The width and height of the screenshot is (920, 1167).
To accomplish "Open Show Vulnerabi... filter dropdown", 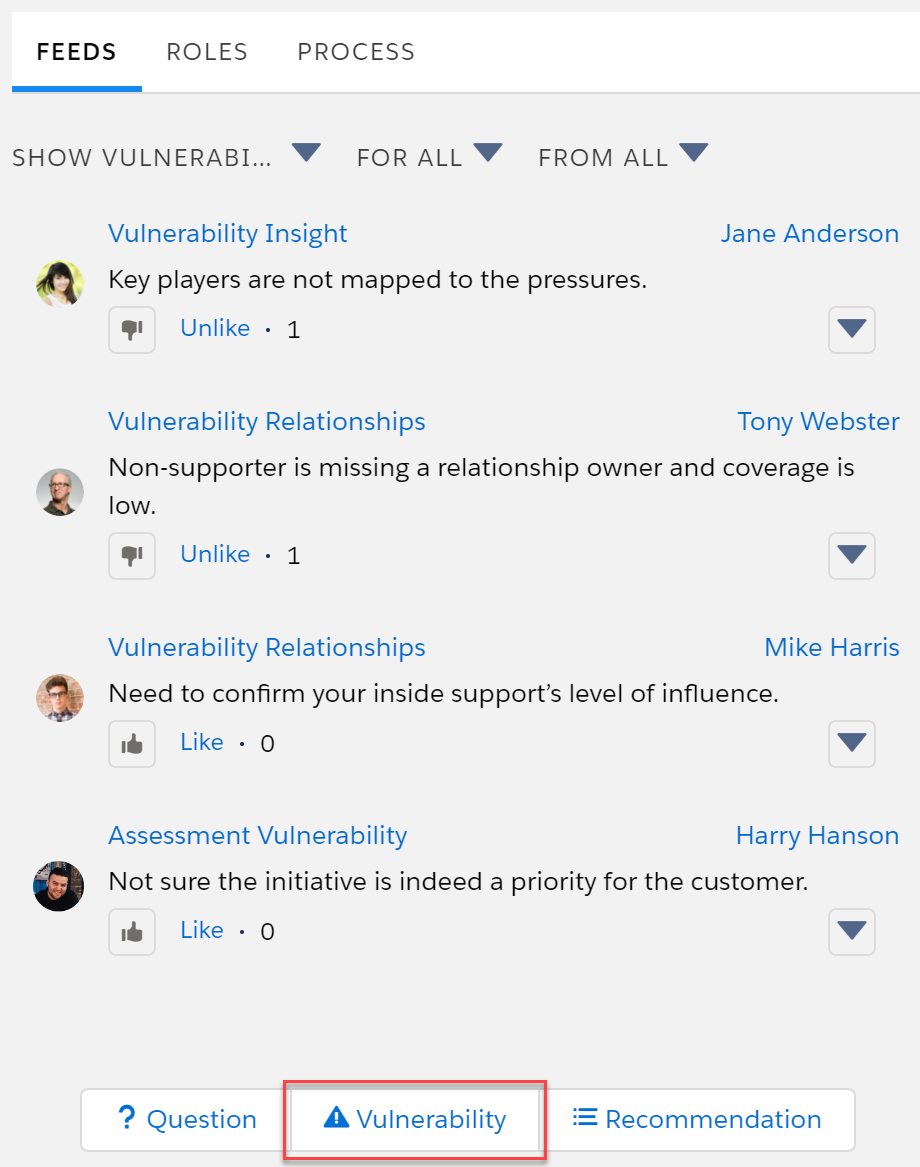I will tap(166, 156).
